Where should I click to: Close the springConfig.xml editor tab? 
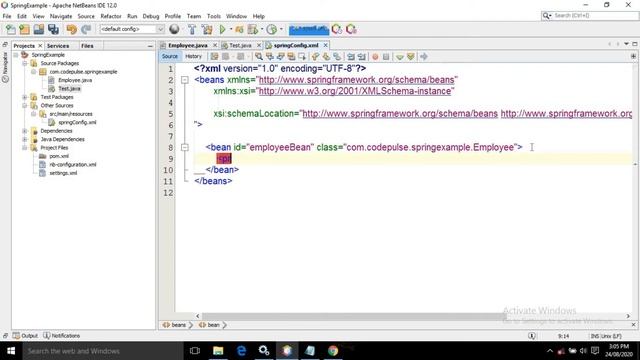325,45
